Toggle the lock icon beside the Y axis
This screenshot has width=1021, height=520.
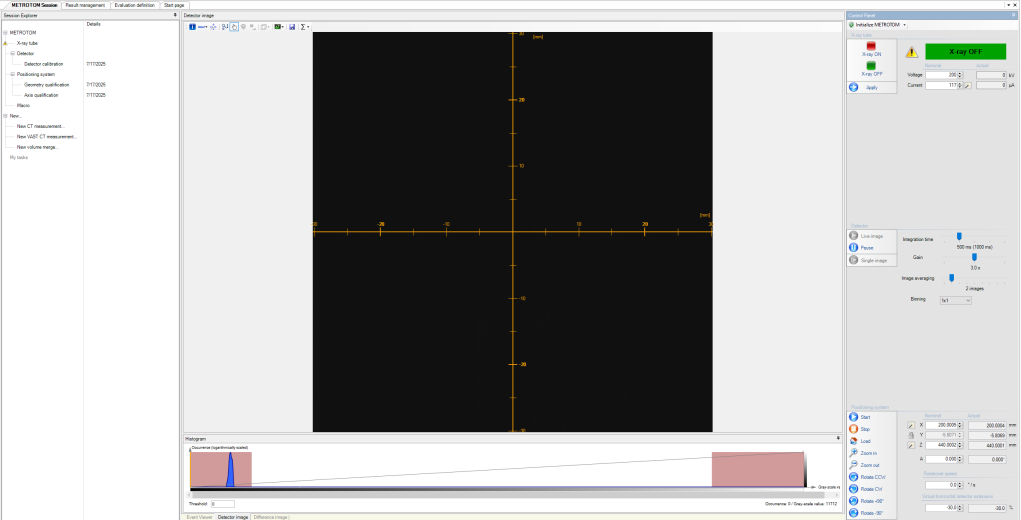(910, 436)
